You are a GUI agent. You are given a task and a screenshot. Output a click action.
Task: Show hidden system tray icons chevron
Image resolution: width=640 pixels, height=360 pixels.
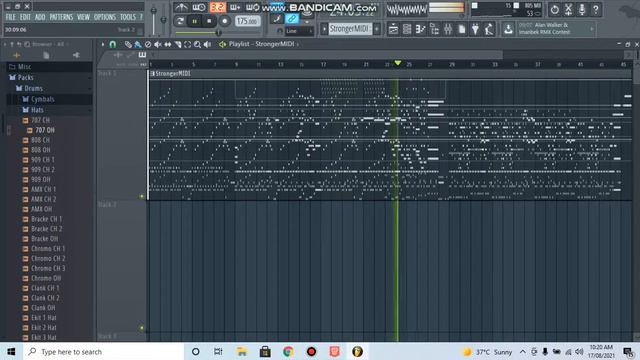(522, 351)
